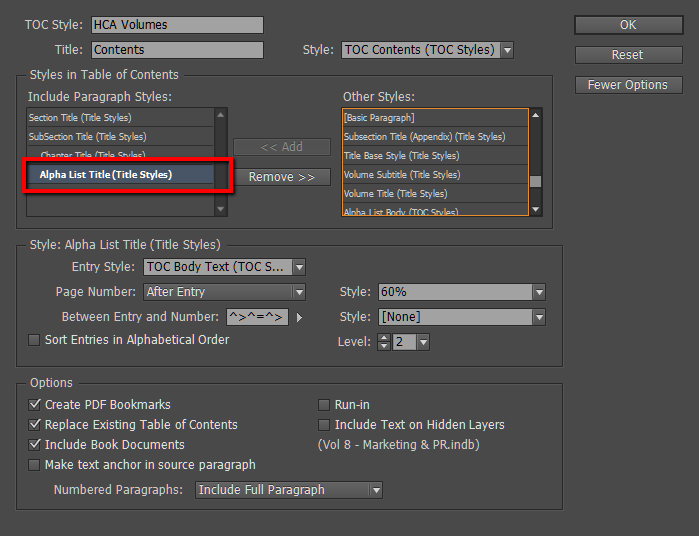
Task: Select Section Title (Title Styles) in included styles
Action: pos(120,118)
